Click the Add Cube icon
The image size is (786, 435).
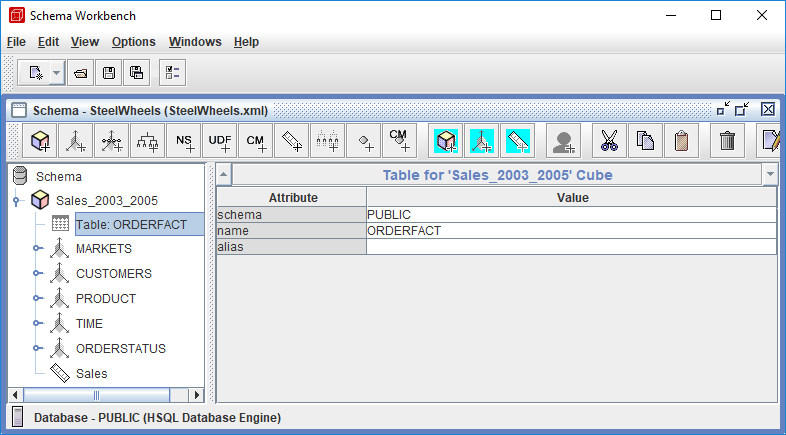[x=40, y=141]
